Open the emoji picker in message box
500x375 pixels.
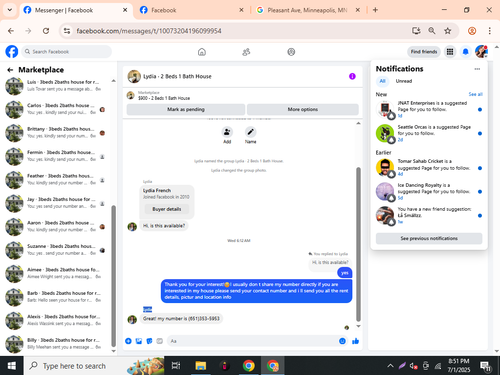[342, 341]
